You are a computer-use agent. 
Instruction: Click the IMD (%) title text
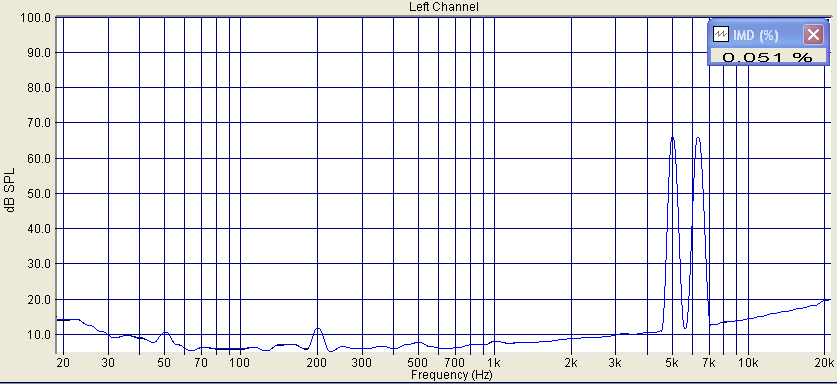[755, 35]
